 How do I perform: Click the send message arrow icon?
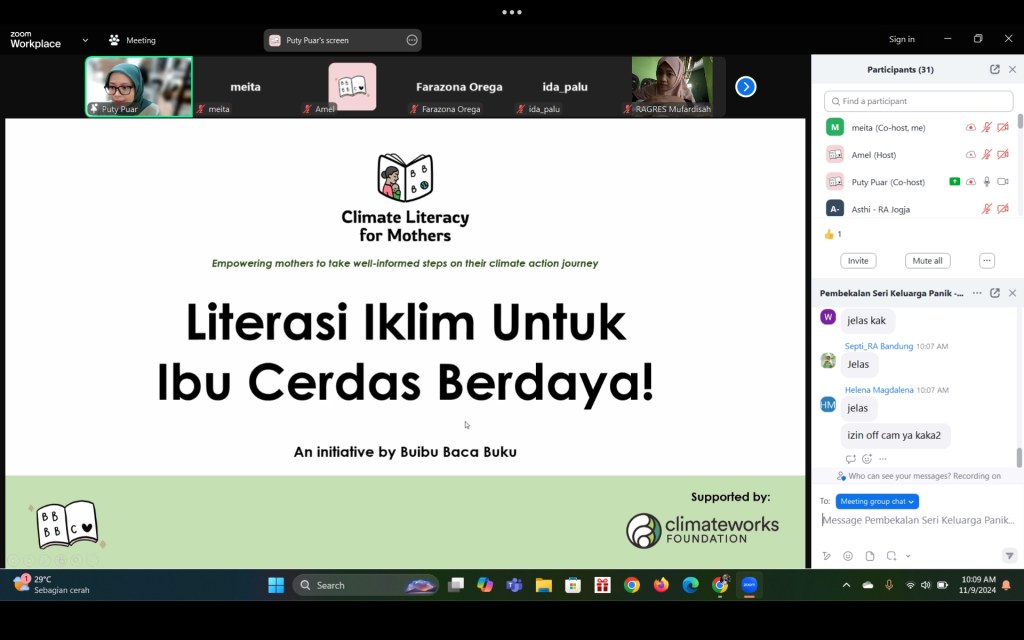(x=1009, y=556)
